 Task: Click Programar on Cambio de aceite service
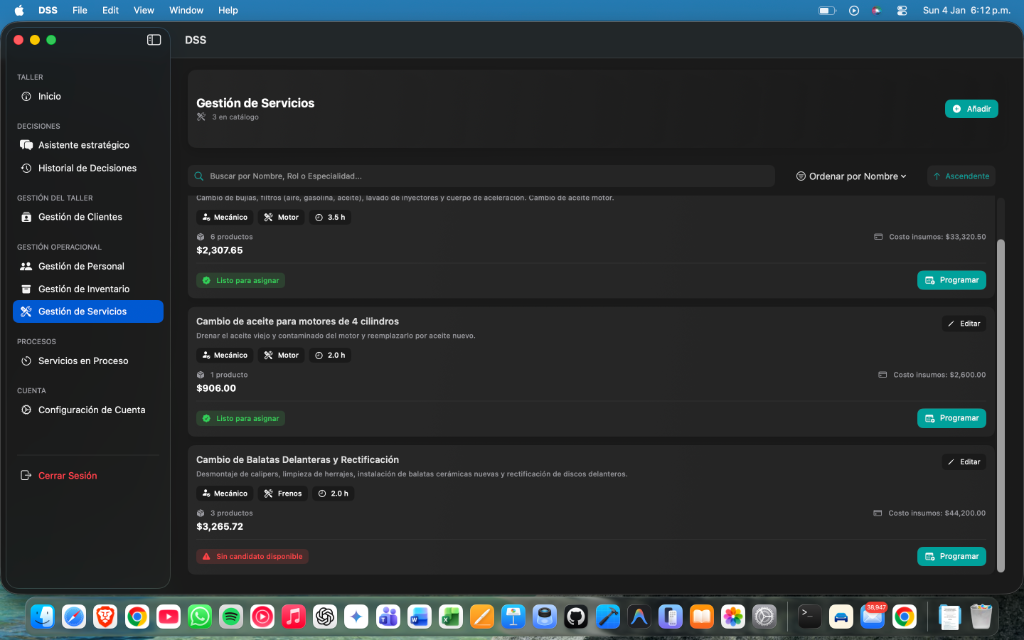point(951,418)
